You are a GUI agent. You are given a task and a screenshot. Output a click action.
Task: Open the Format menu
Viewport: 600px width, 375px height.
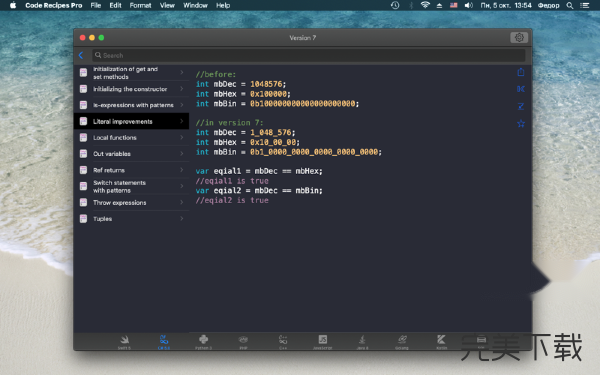(140, 5)
